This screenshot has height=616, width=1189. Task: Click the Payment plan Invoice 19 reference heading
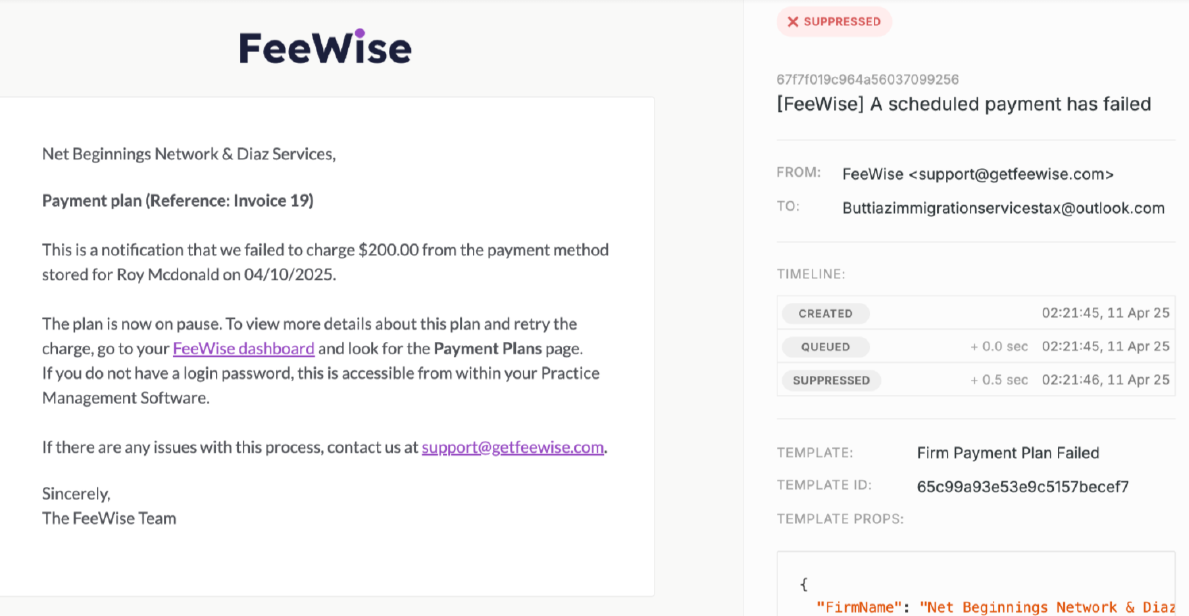click(x=178, y=201)
